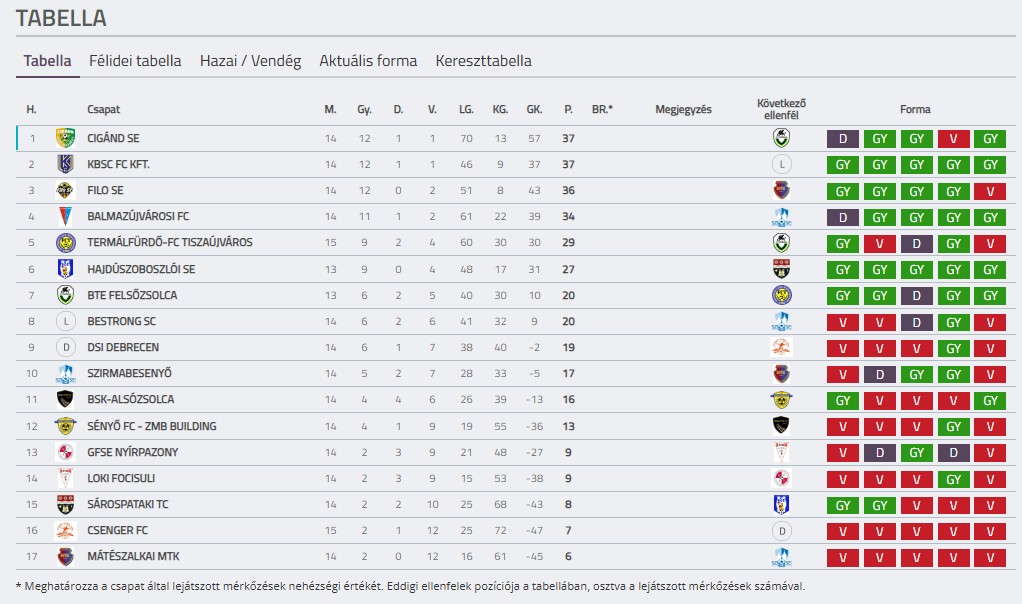Screen dimensions: 1022x604
Task: Select Aktuális forma tab
Action: click(x=368, y=61)
